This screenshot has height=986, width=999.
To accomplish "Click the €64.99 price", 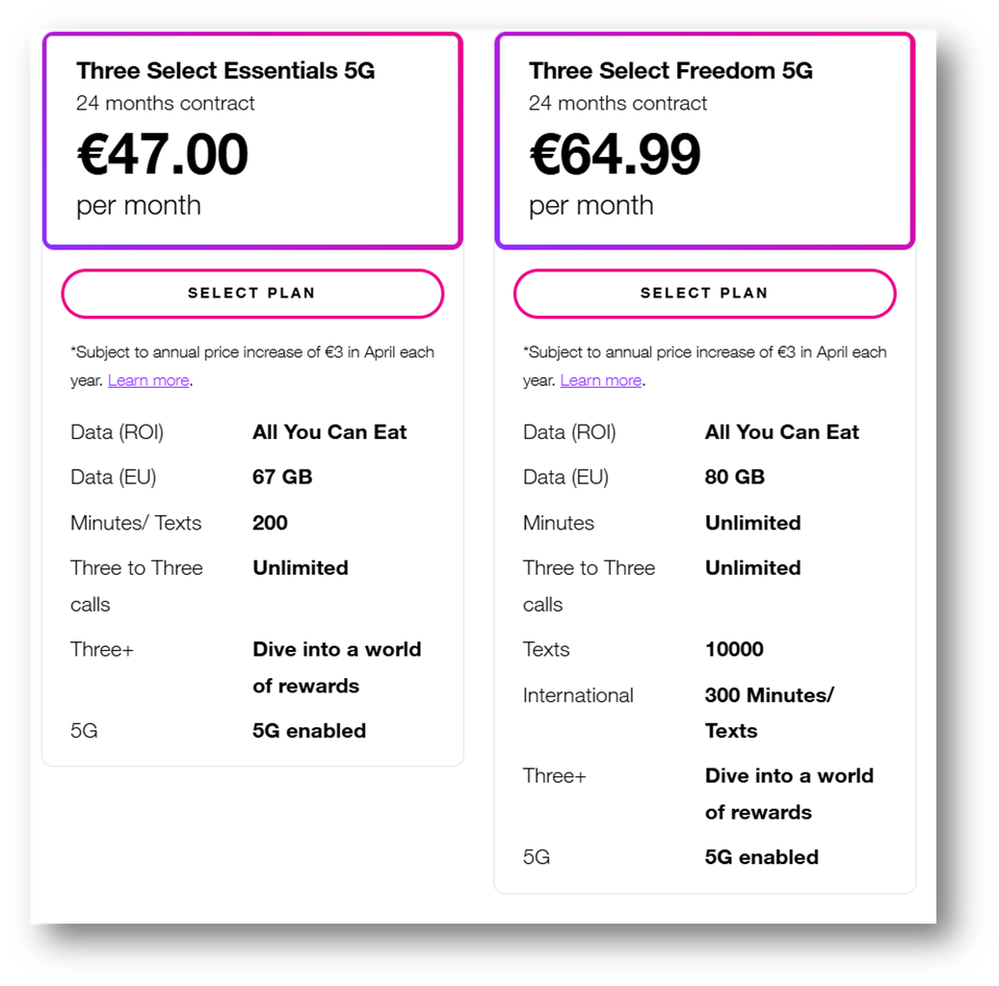I will (615, 154).
